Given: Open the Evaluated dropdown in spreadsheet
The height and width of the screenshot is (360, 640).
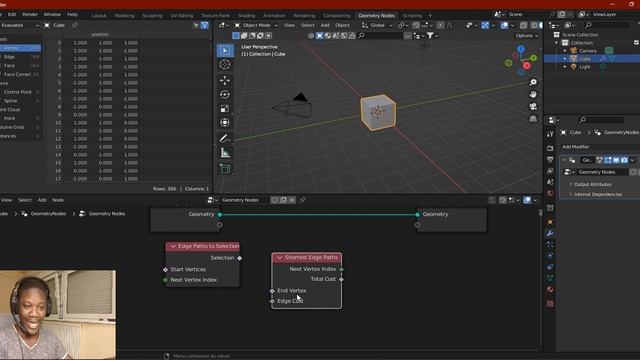Looking at the screenshot, I should coord(20,25).
